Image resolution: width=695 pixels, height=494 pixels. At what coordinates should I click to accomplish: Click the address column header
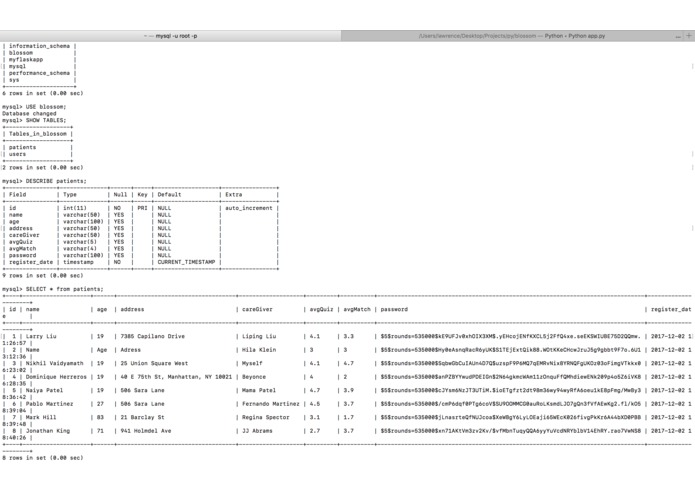pyautogui.click(x=132, y=309)
